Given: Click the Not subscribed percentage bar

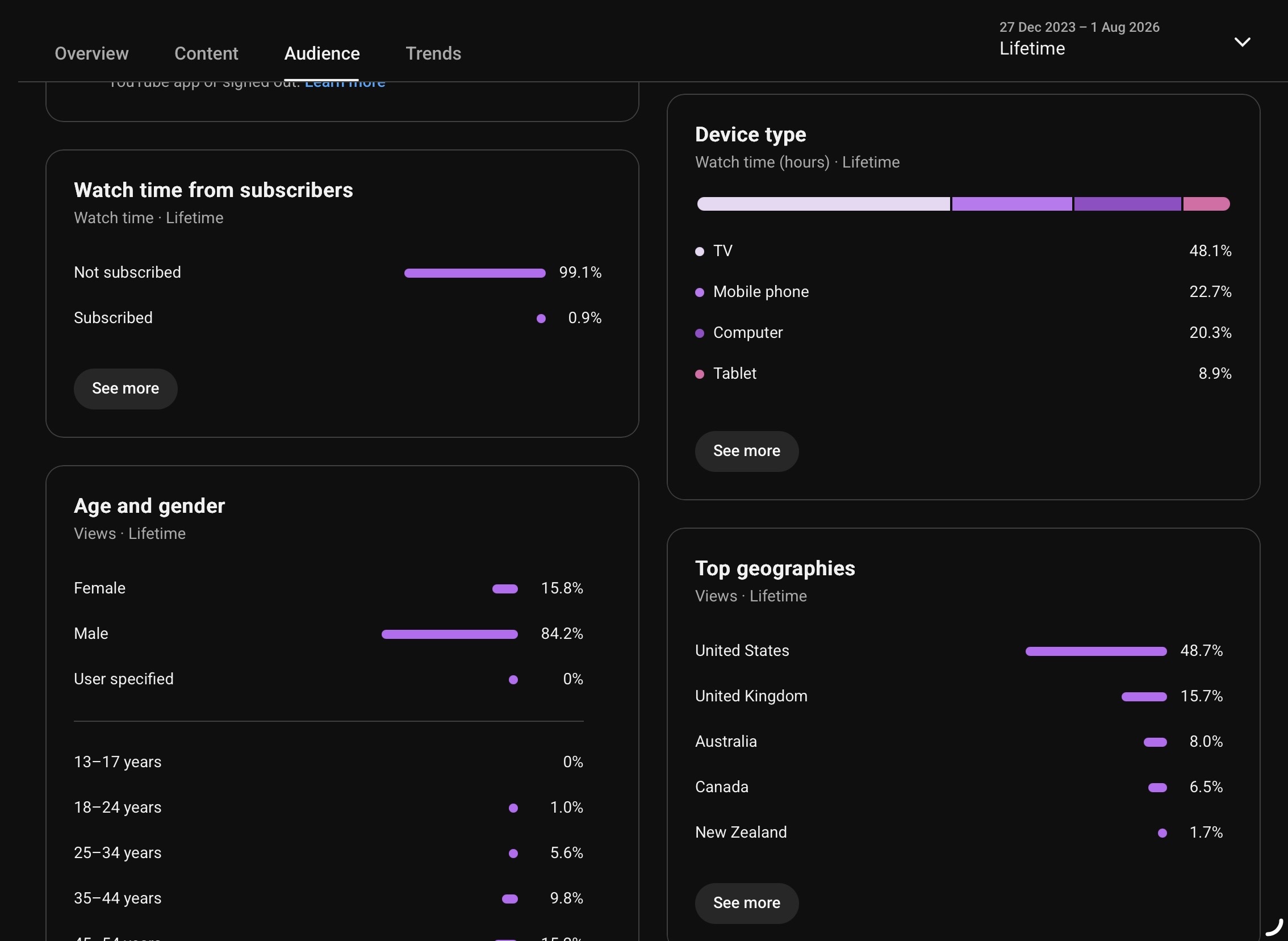Looking at the screenshot, I should click(x=475, y=273).
